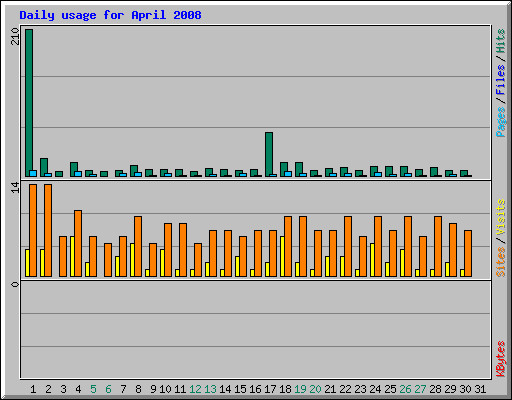
Task: Click the day label '17' on x-axis
Action: click(270, 389)
